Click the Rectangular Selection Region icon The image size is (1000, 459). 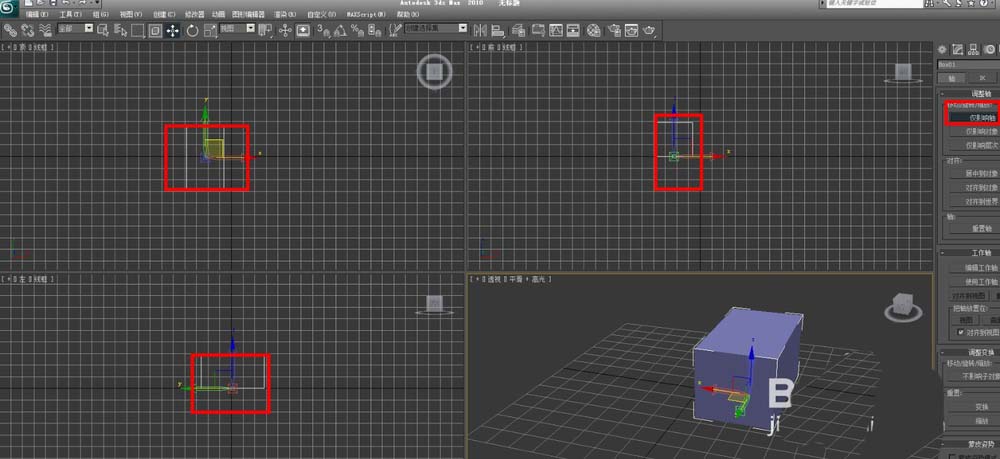click(x=138, y=30)
